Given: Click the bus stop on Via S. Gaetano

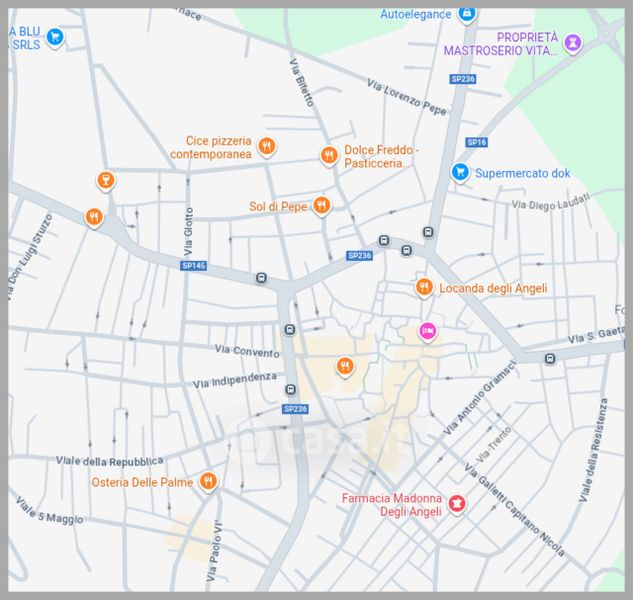Looking at the screenshot, I should (549, 358).
